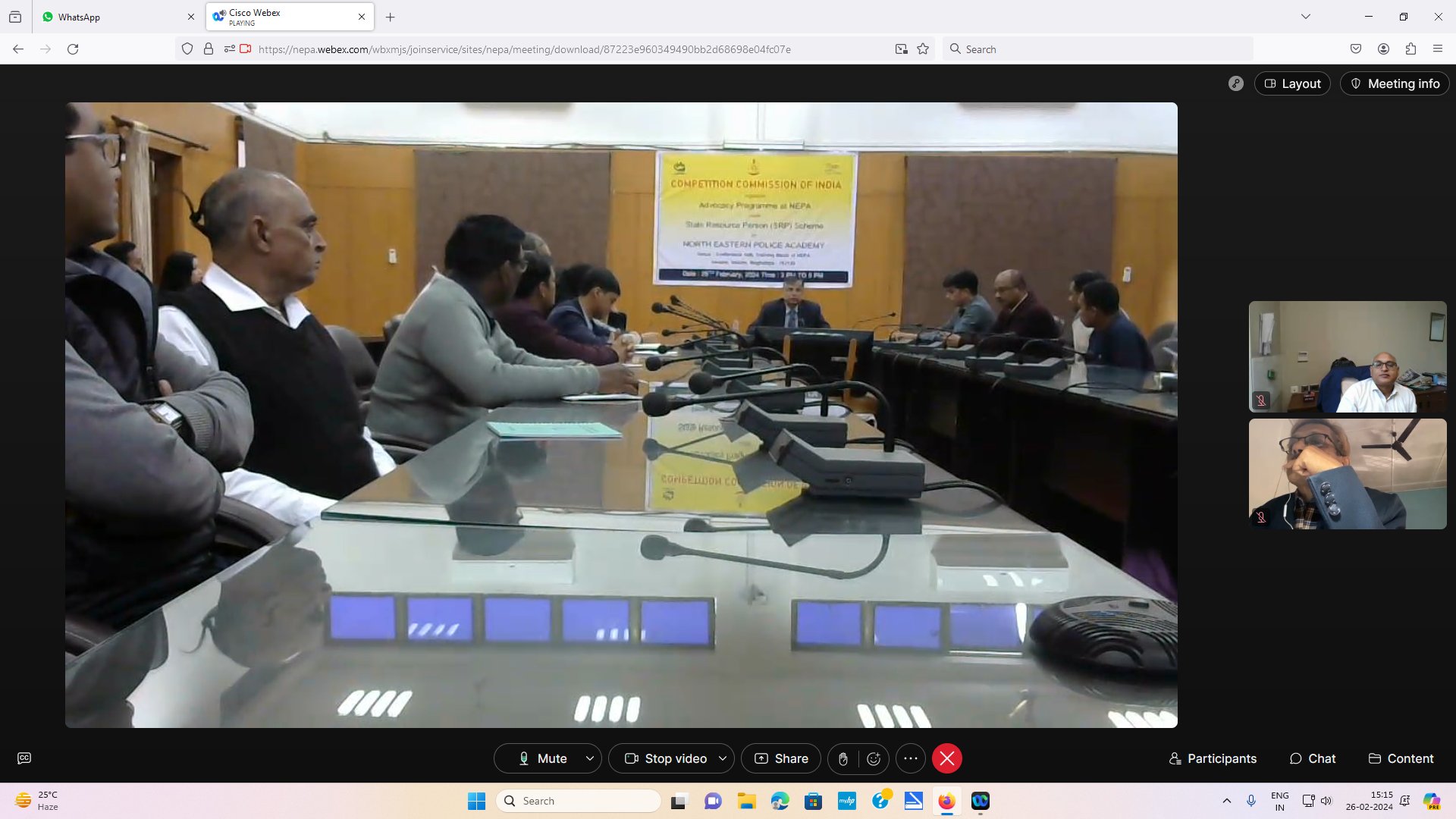Screen dimensions: 1456x819
Task: Open the reactions emoji picker
Action: coord(874,759)
